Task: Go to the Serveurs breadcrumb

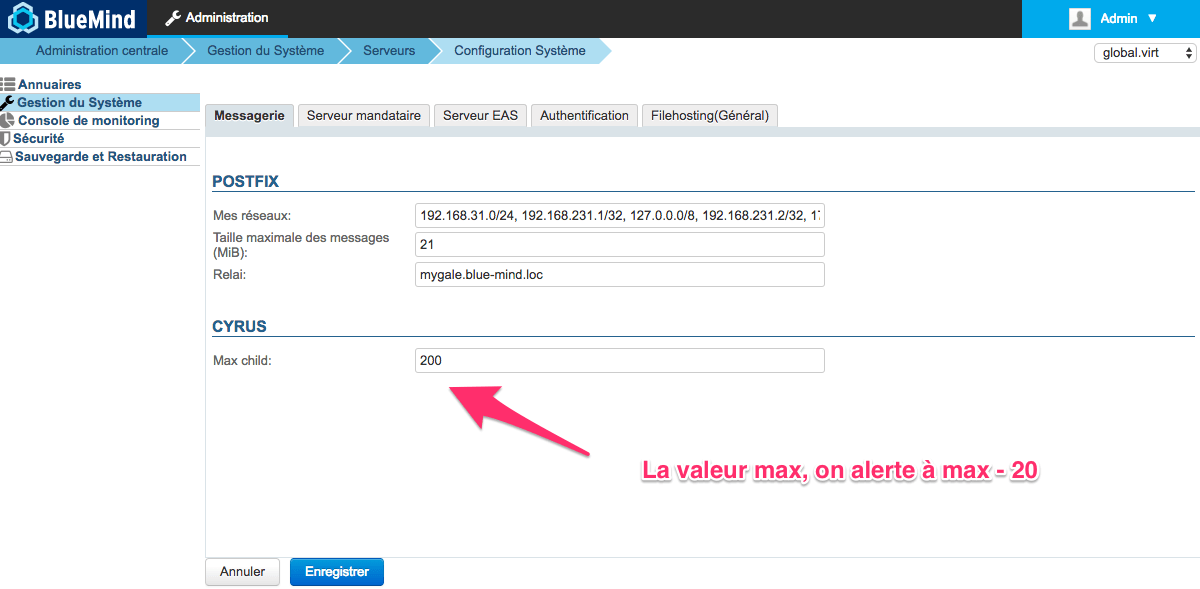Action: coord(389,51)
